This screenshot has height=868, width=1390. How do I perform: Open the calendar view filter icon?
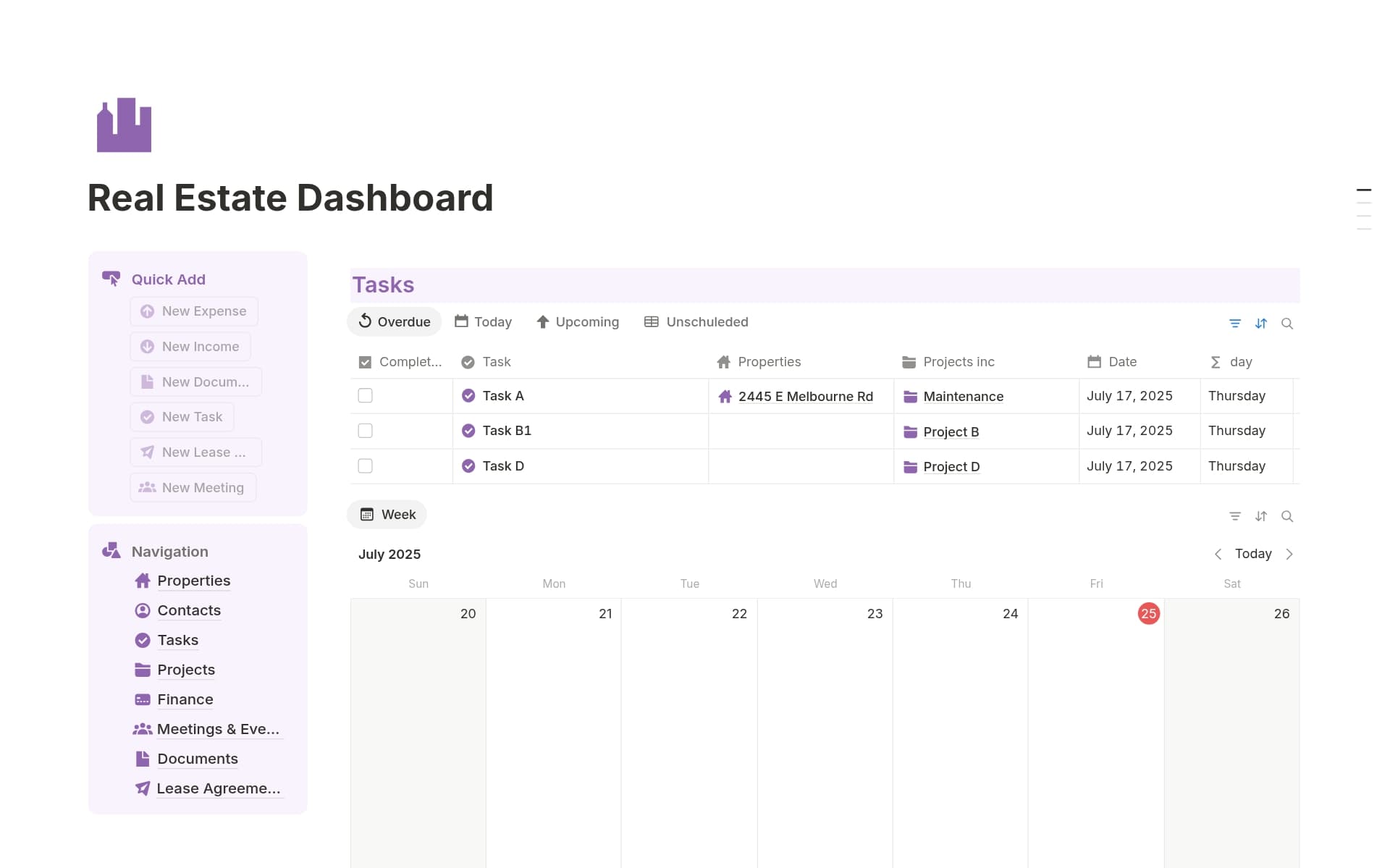[1235, 516]
